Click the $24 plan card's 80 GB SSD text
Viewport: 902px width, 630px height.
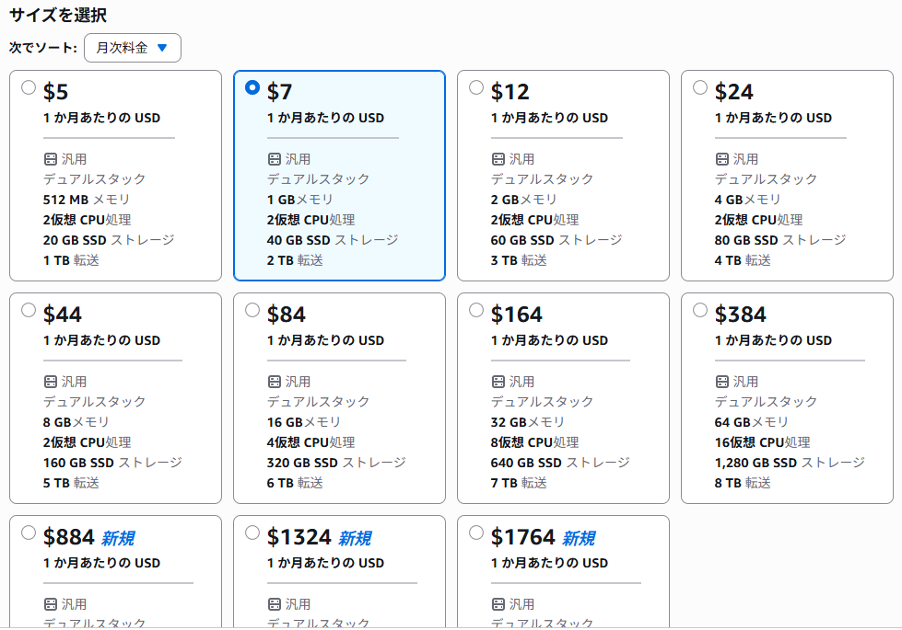click(x=746, y=240)
